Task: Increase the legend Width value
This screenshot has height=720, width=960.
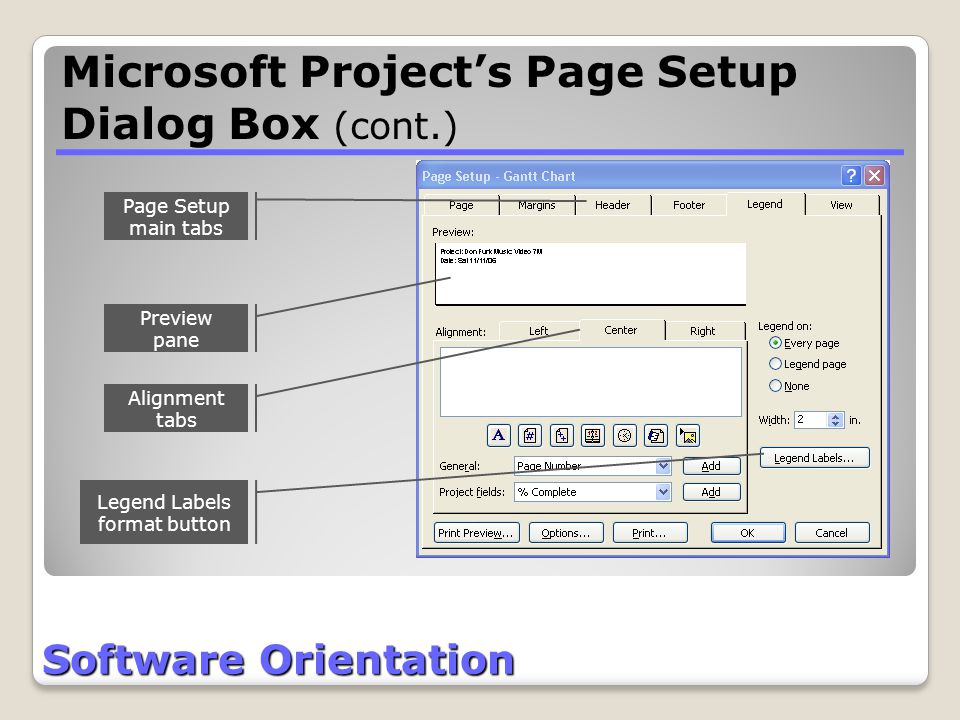Action: pos(836,416)
